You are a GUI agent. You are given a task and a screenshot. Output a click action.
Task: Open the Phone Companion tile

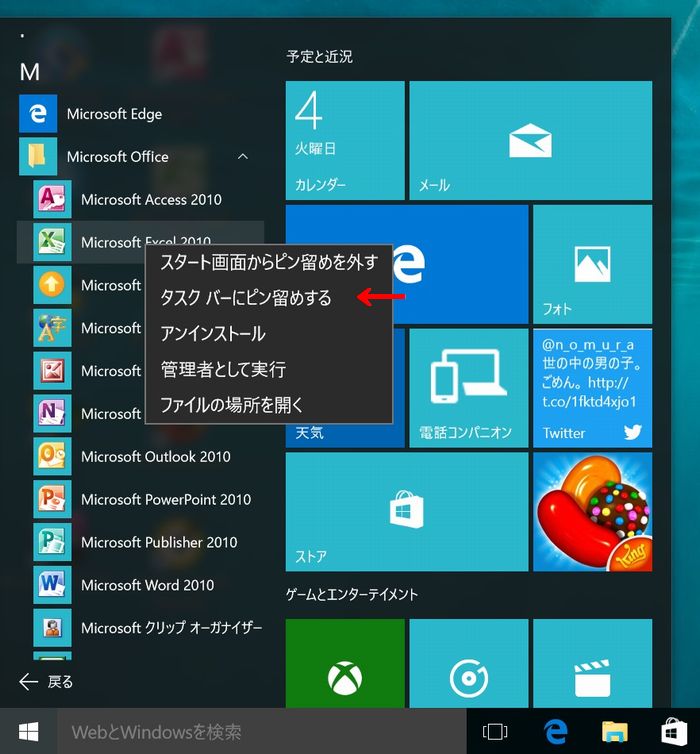click(x=469, y=388)
